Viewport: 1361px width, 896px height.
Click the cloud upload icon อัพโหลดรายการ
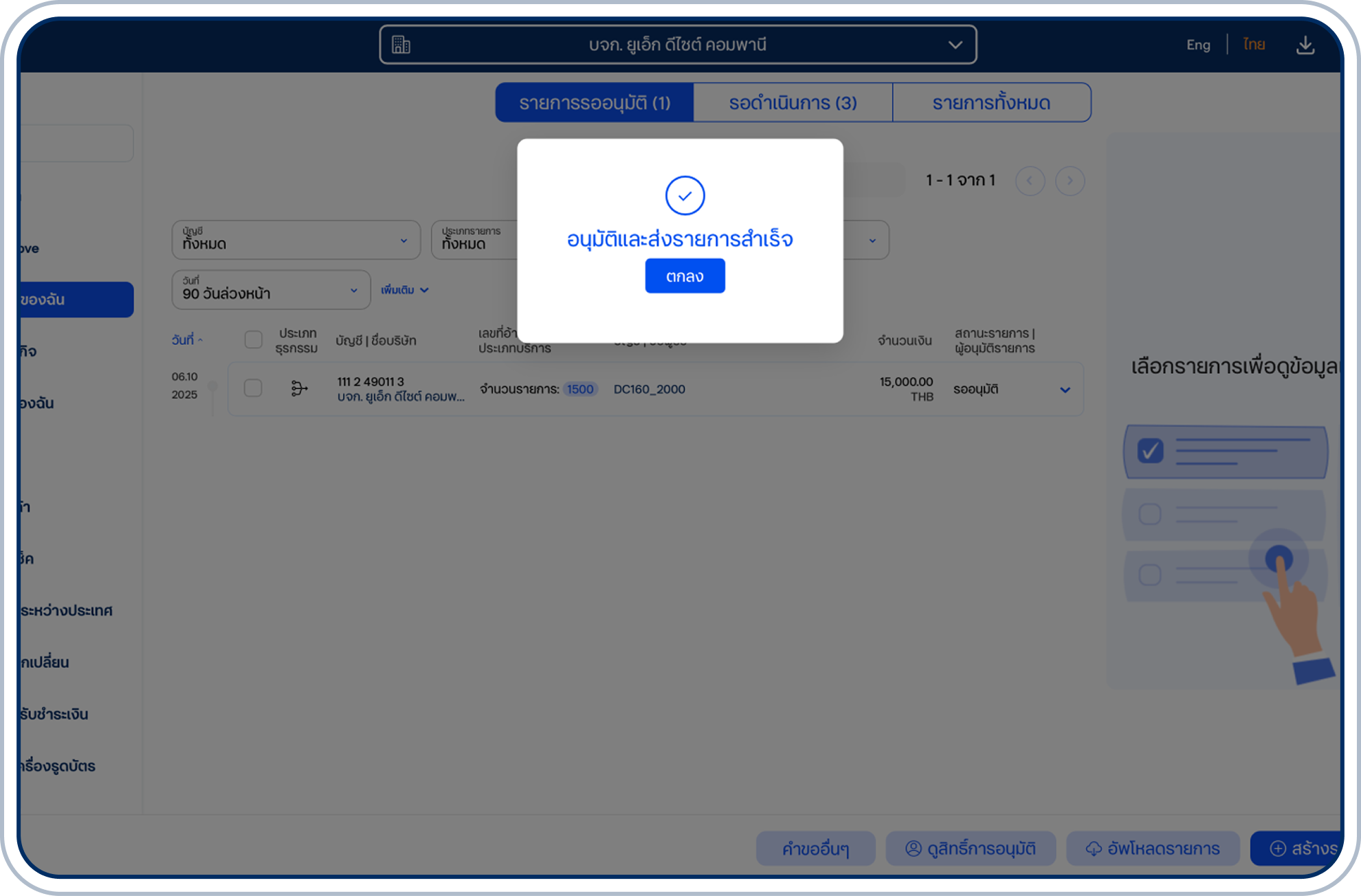pyautogui.click(x=1093, y=849)
